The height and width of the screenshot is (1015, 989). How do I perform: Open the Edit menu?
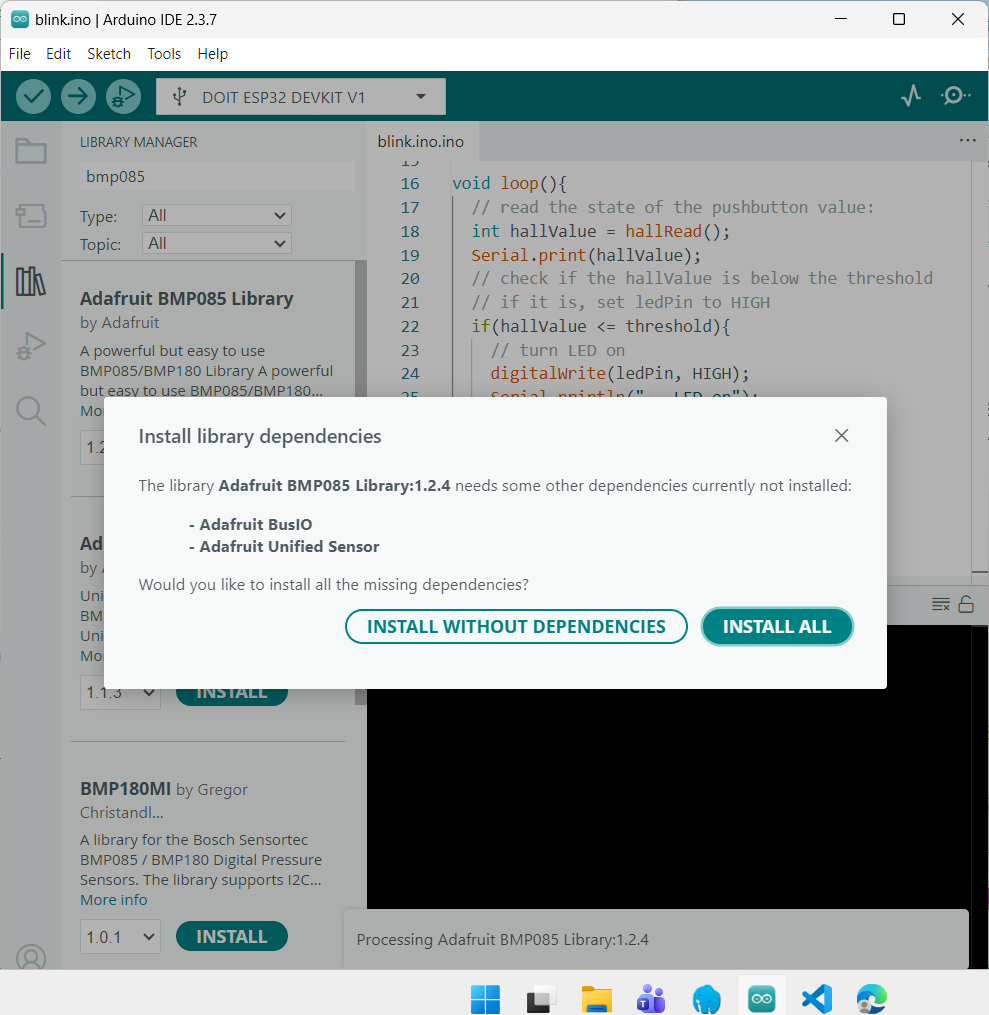coord(58,54)
